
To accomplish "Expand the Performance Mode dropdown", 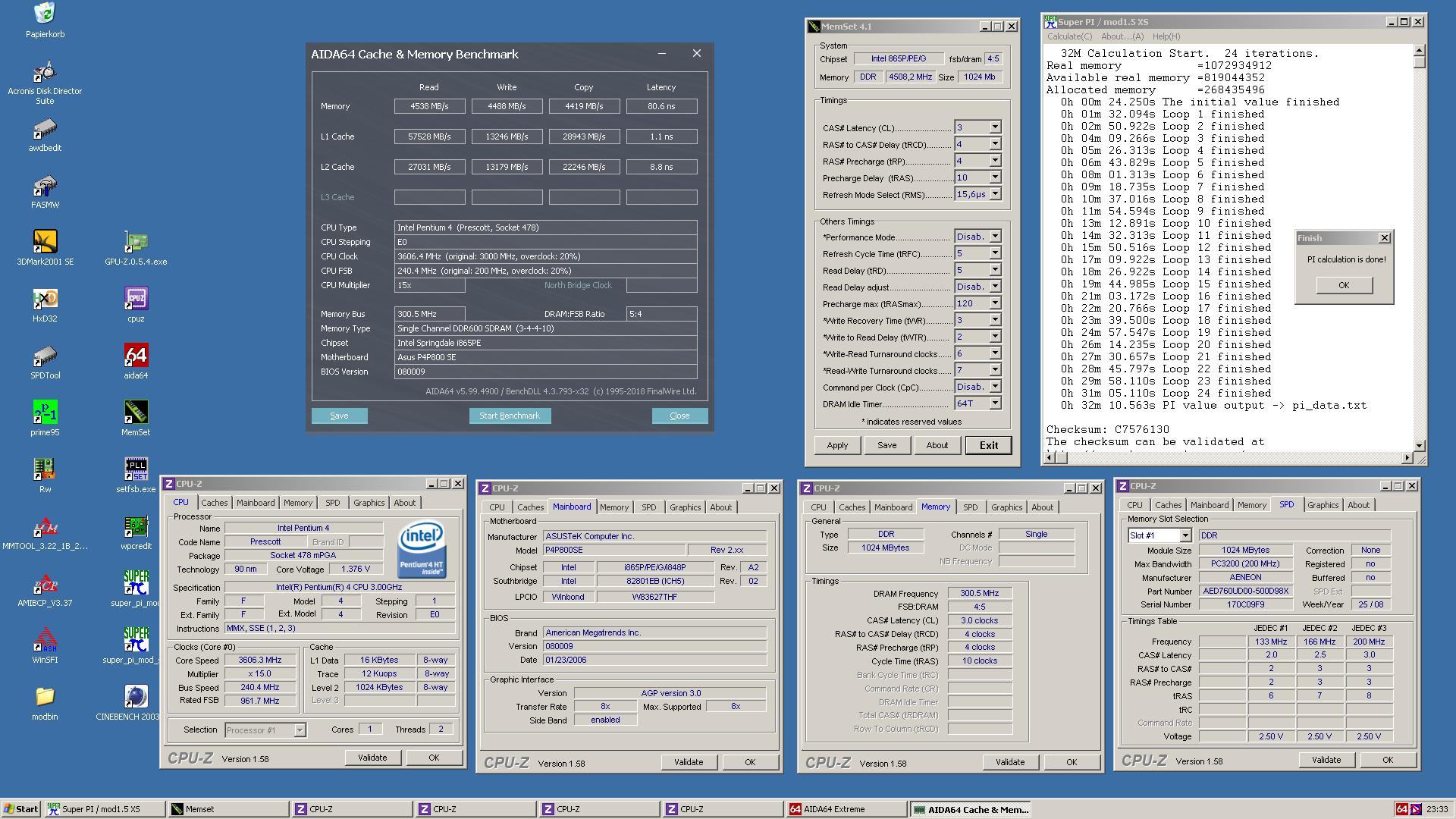I will pos(995,237).
